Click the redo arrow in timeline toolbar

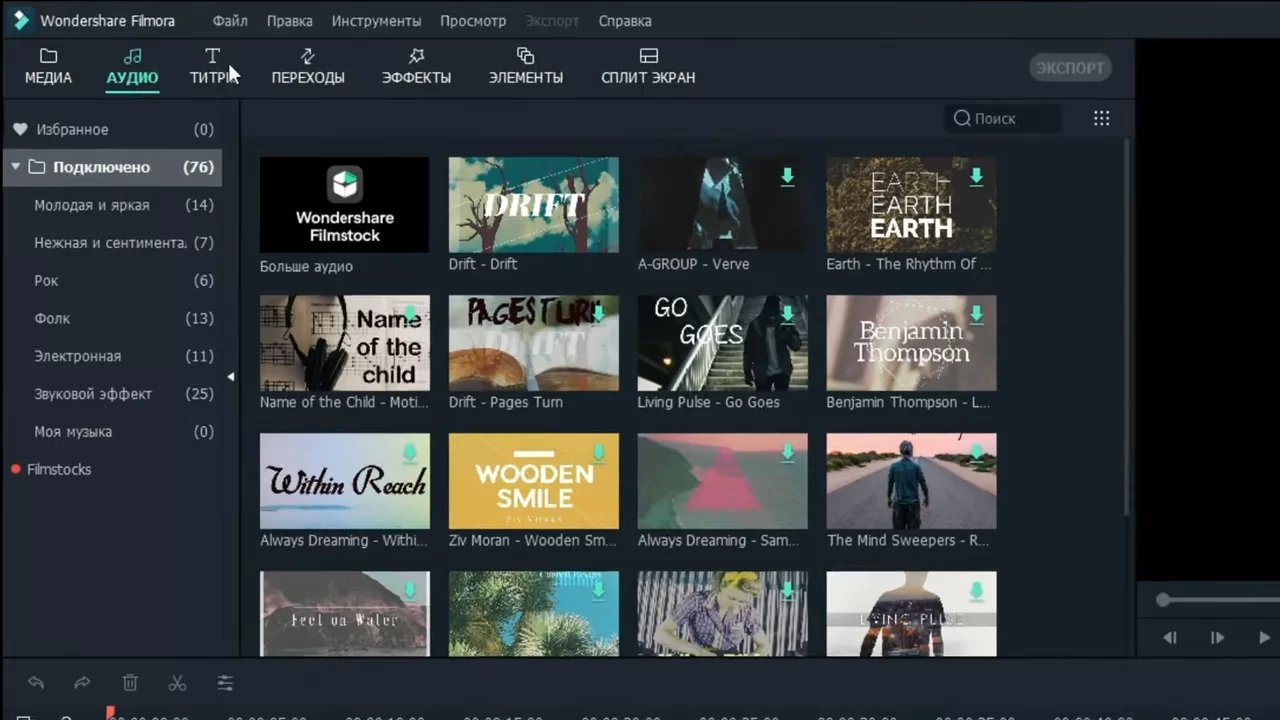[82, 683]
